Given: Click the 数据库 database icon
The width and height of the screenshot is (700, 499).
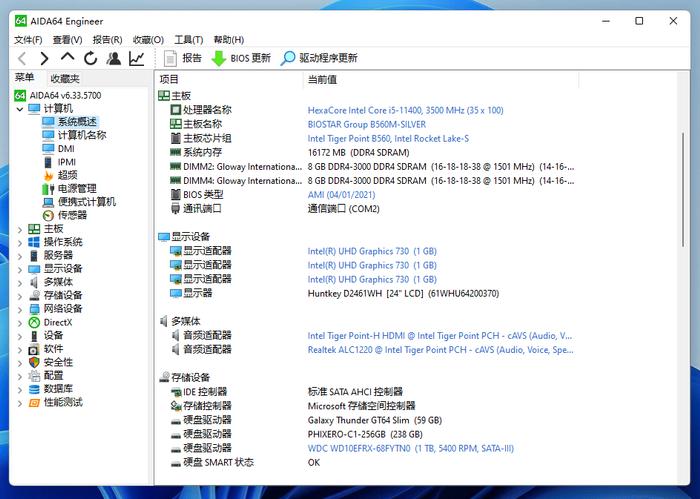Looking at the screenshot, I should (34, 389).
